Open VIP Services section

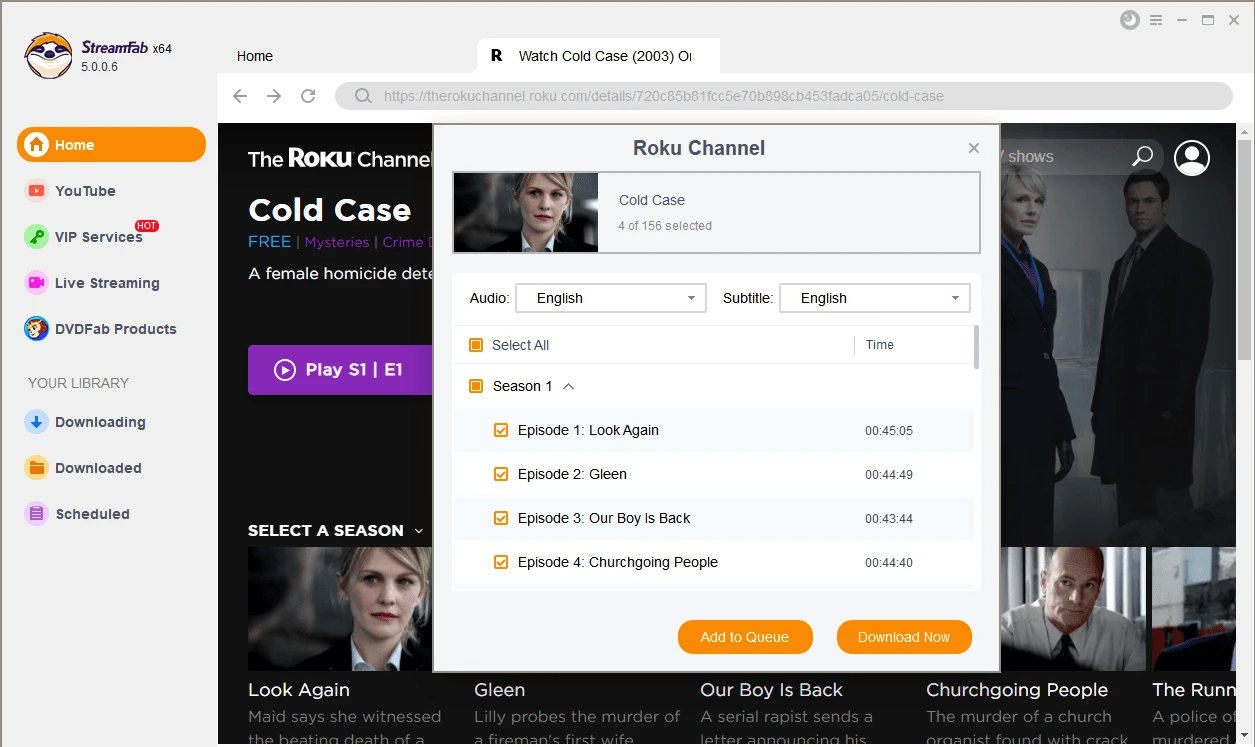click(98, 237)
